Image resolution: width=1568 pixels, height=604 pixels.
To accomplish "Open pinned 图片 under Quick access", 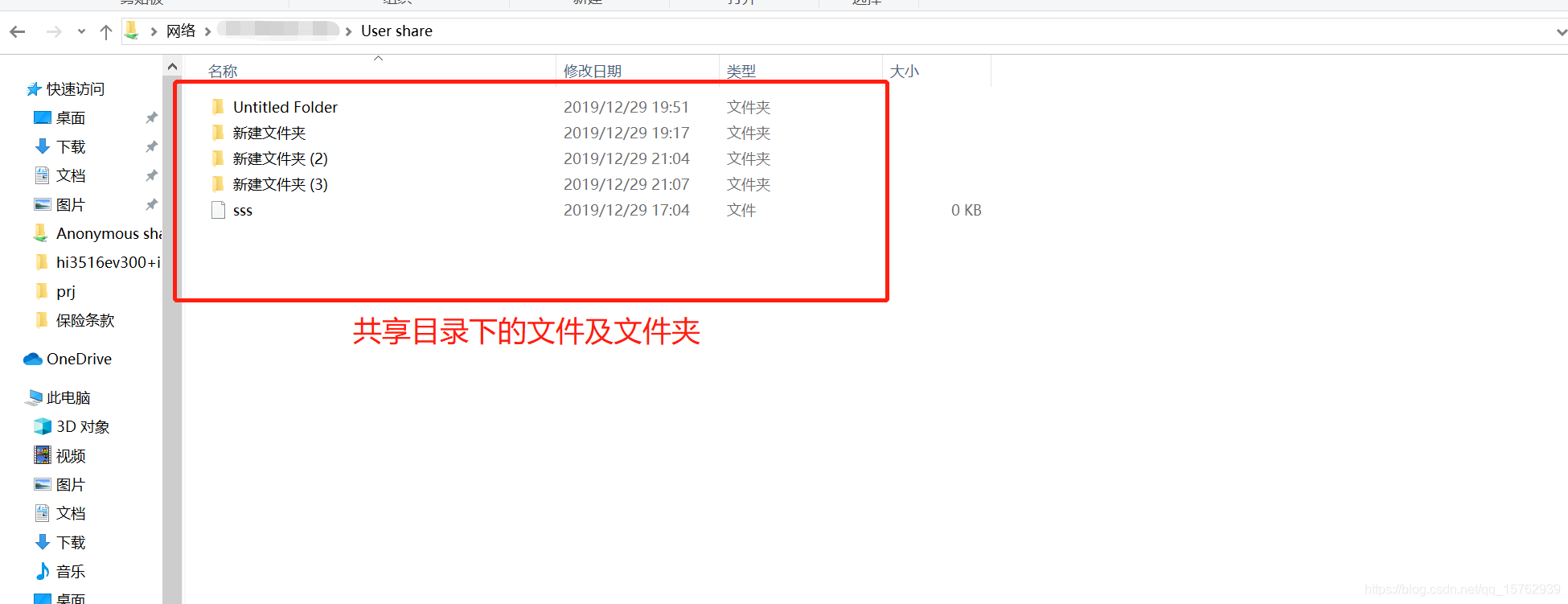I will [x=71, y=204].
